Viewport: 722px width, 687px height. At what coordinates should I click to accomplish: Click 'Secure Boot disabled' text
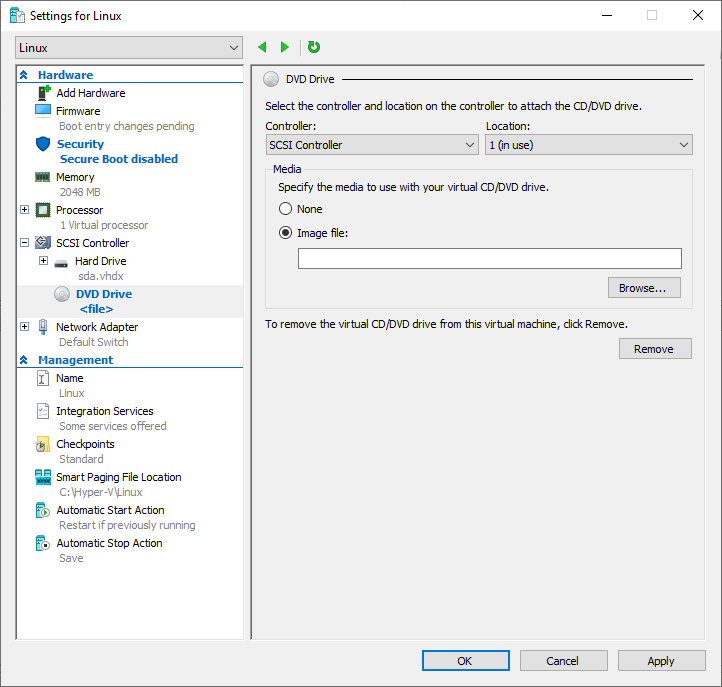point(119,159)
